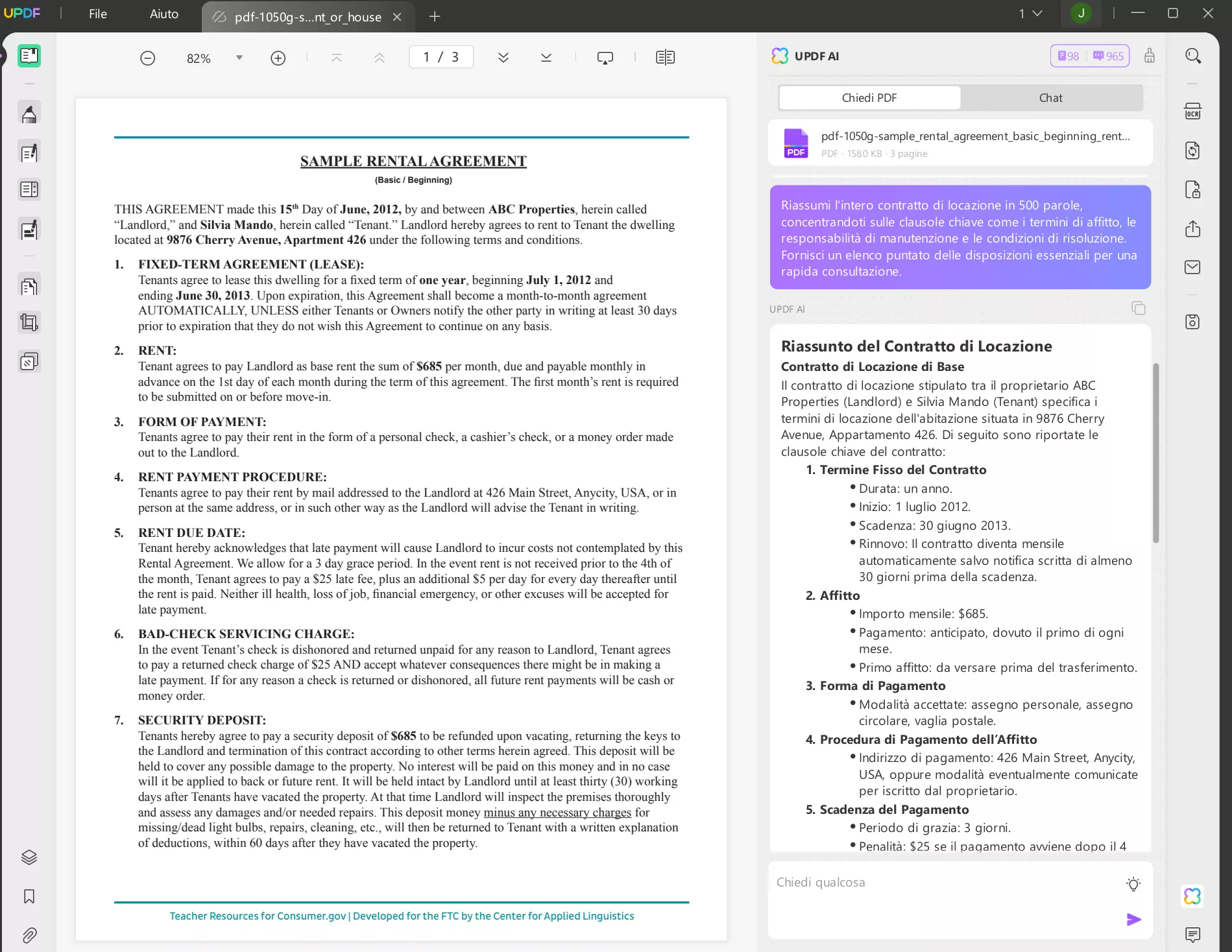Viewport: 1232px width, 952px height.
Task: Click the page number input field
Action: click(x=441, y=57)
